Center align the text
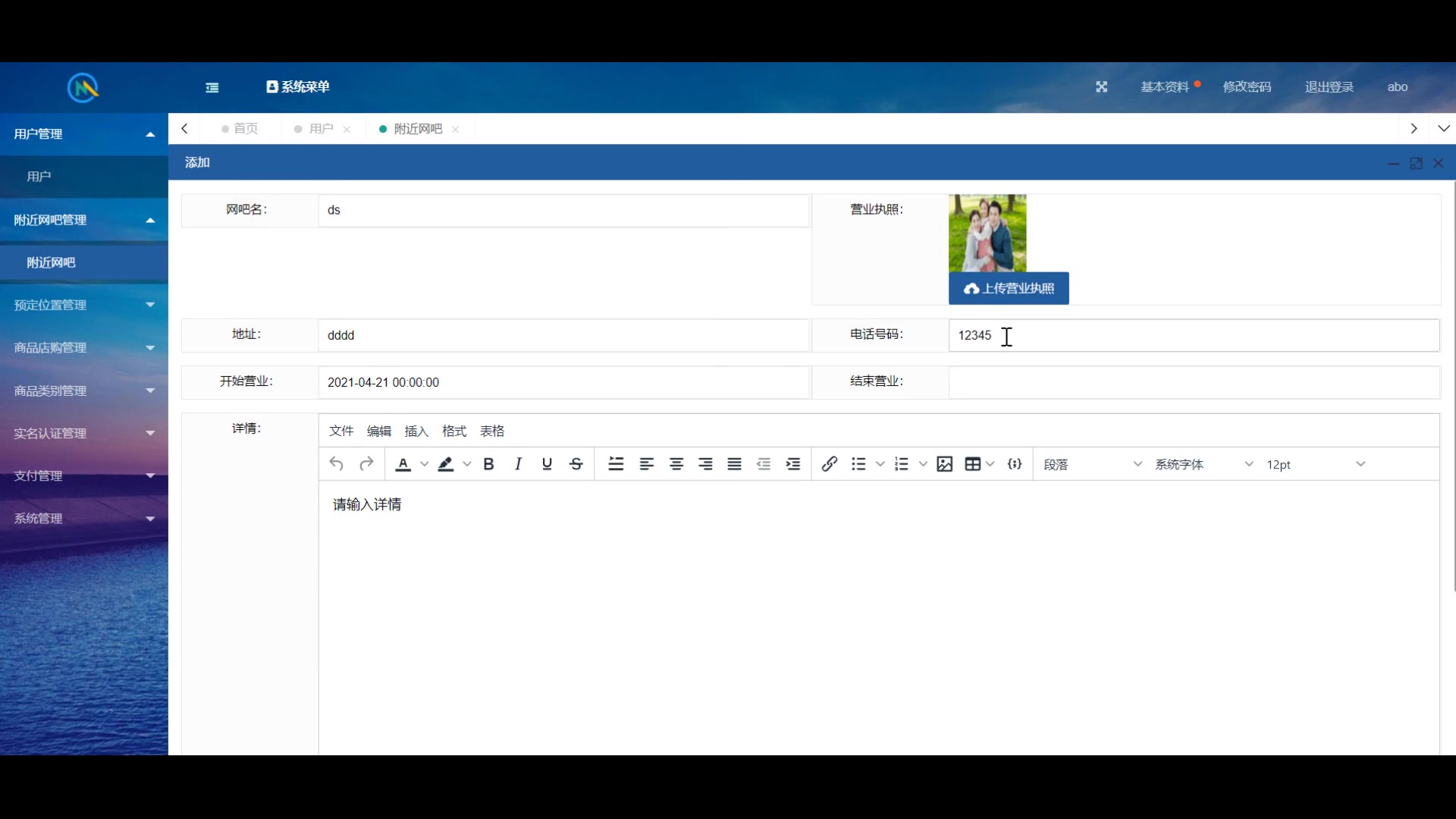The height and width of the screenshot is (819, 1456). (x=676, y=464)
